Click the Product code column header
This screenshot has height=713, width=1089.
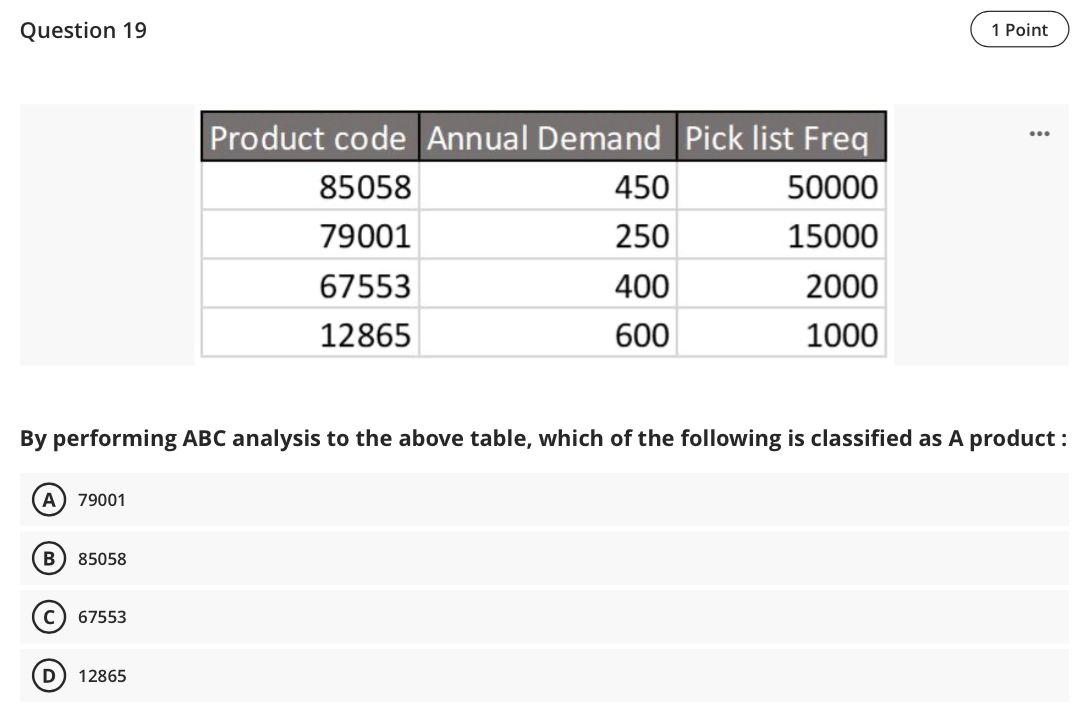[x=310, y=138]
